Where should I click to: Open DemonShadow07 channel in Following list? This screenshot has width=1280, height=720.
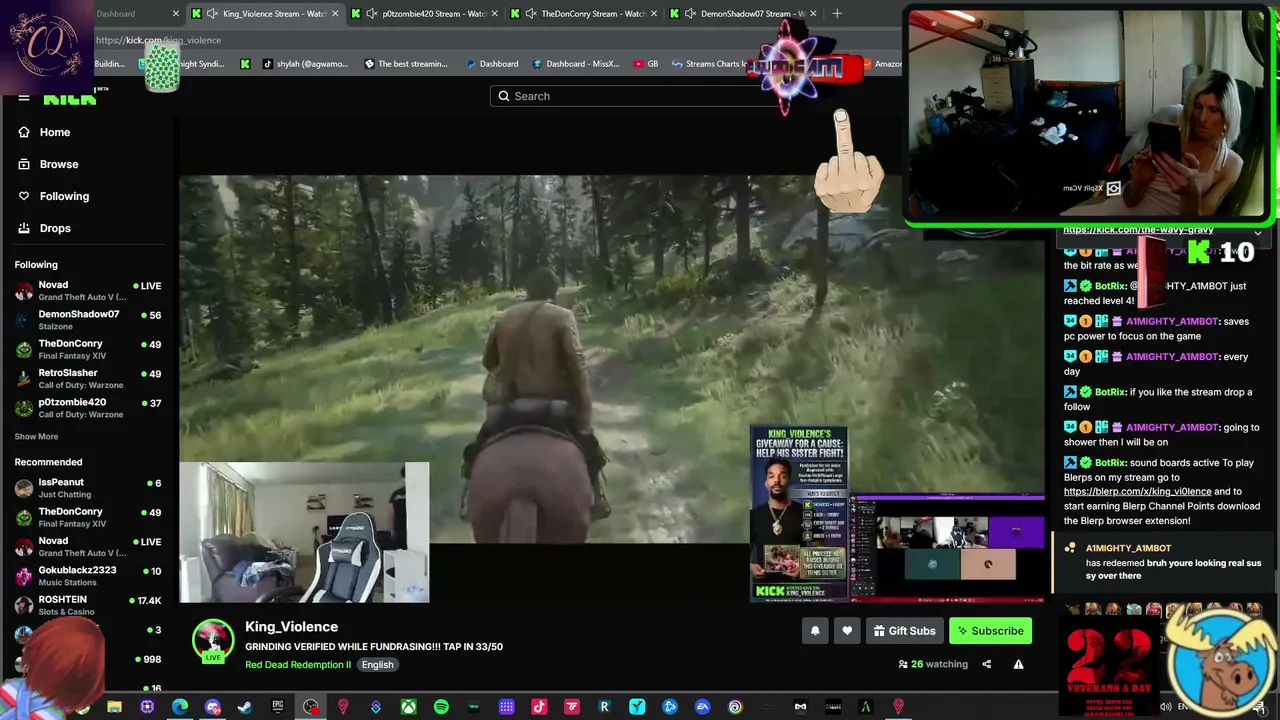(88, 320)
